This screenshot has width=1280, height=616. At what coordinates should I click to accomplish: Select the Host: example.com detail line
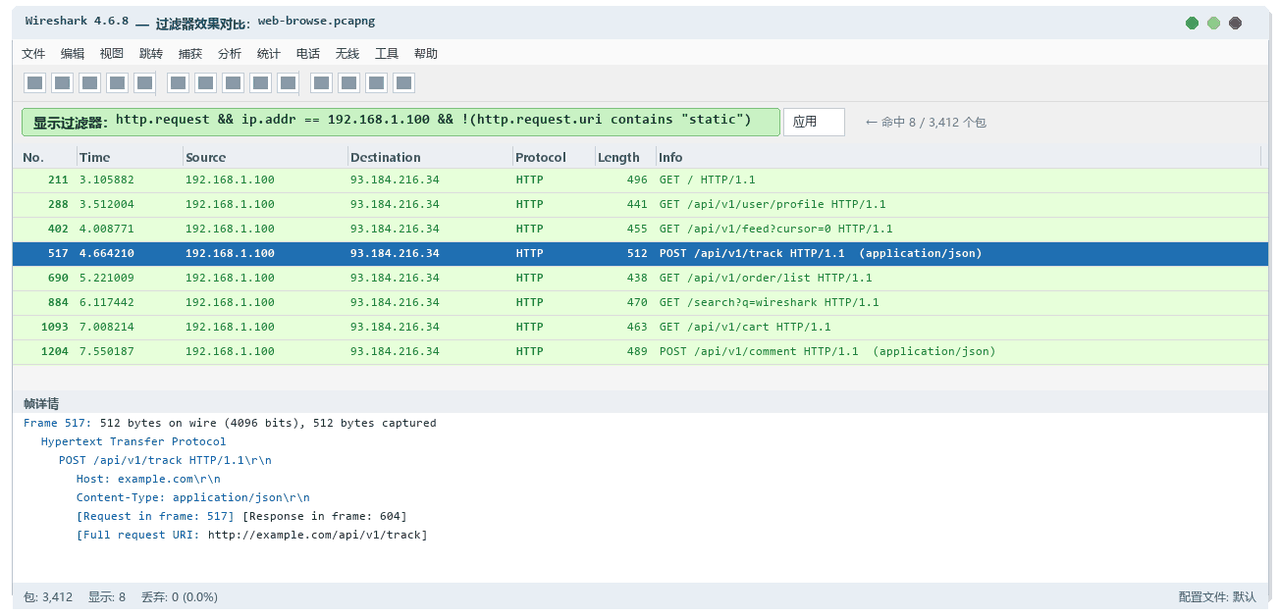click(x=149, y=479)
